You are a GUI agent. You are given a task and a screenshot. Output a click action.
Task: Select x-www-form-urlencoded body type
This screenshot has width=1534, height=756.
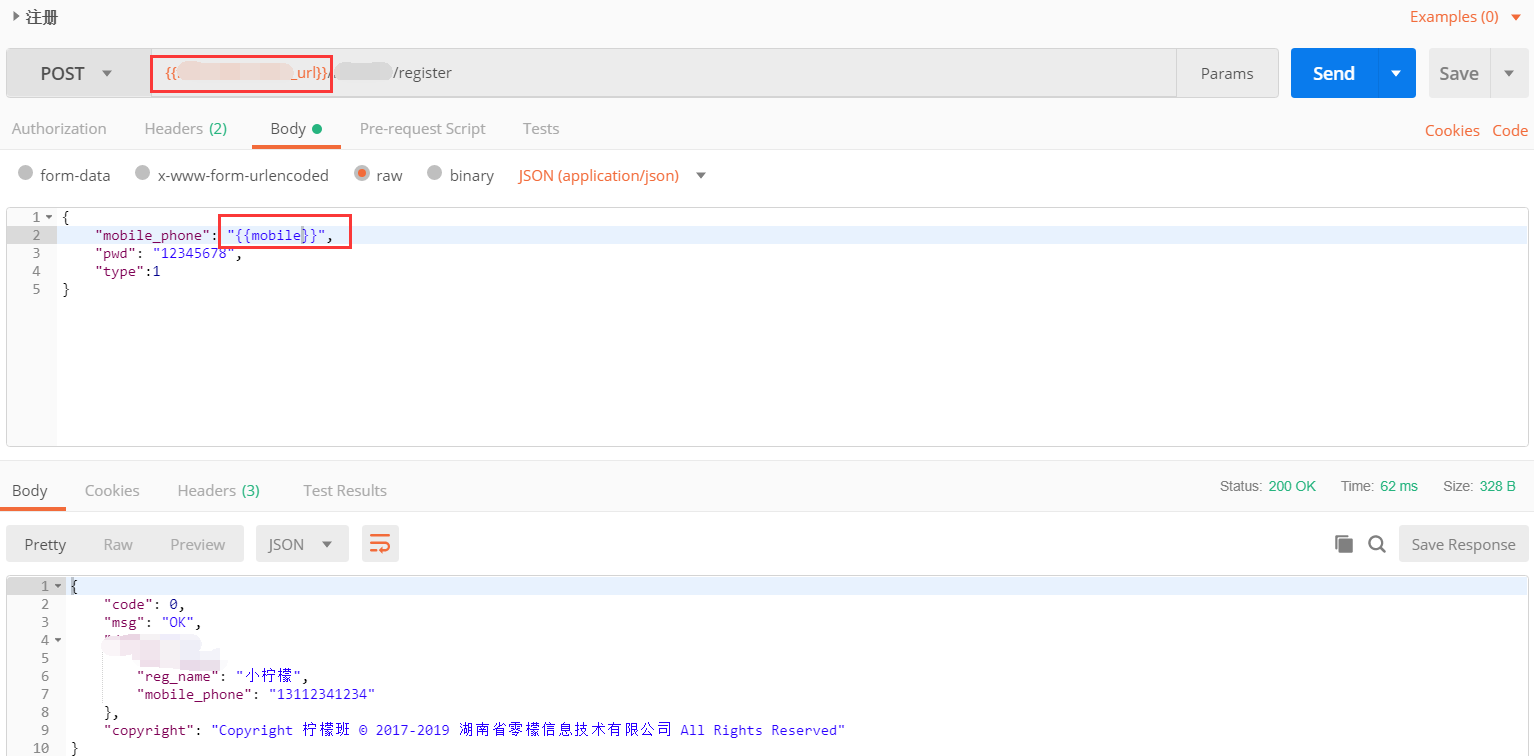(x=143, y=174)
